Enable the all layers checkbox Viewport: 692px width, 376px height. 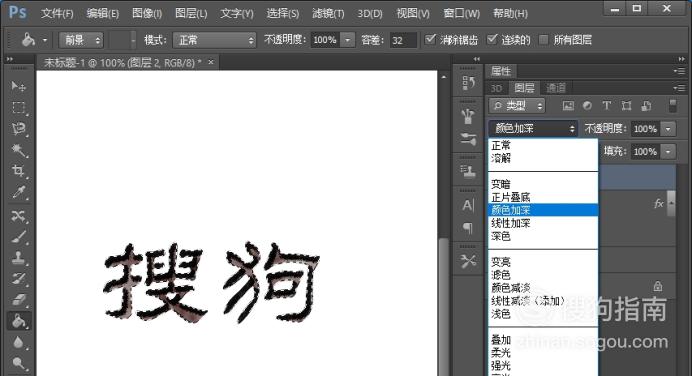[544, 40]
